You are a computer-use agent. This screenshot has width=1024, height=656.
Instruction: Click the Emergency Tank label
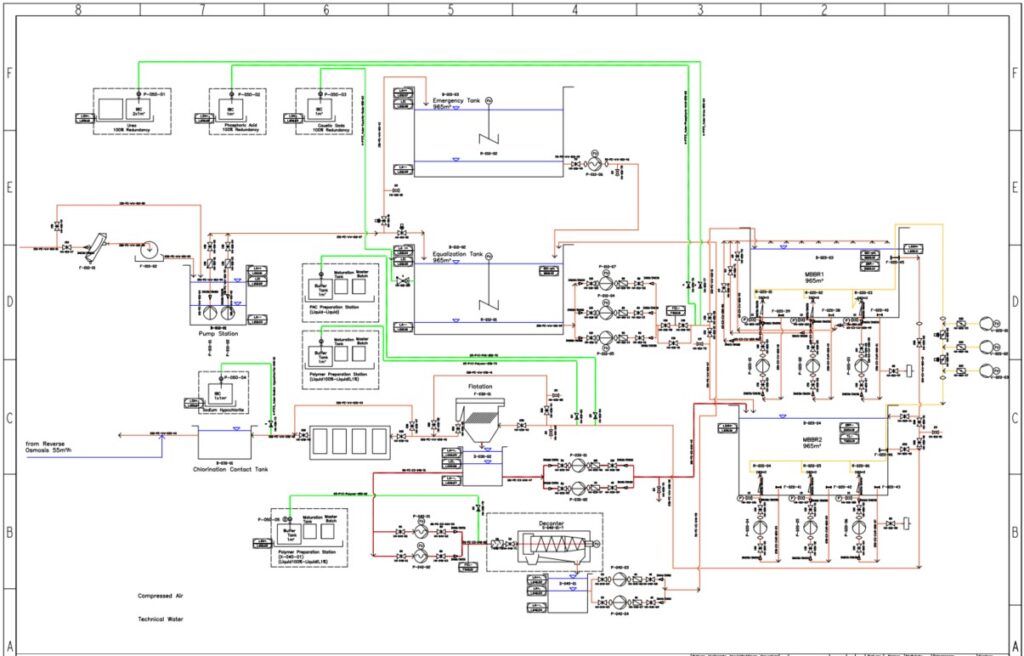[x=456, y=101]
